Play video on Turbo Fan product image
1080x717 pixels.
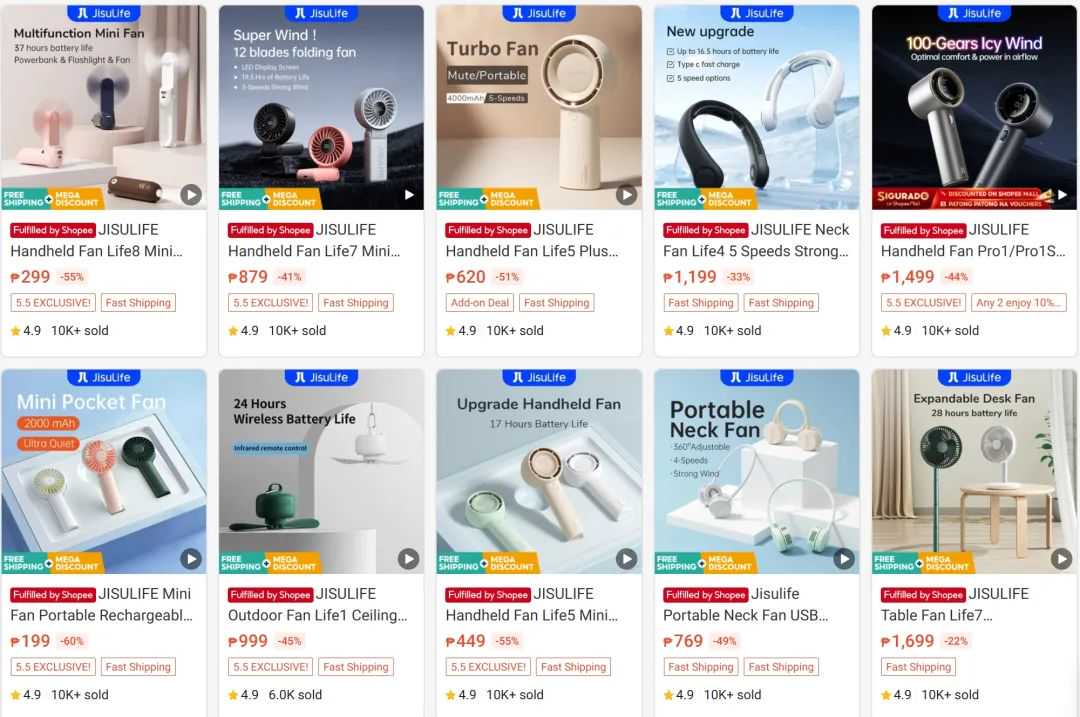coord(626,195)
